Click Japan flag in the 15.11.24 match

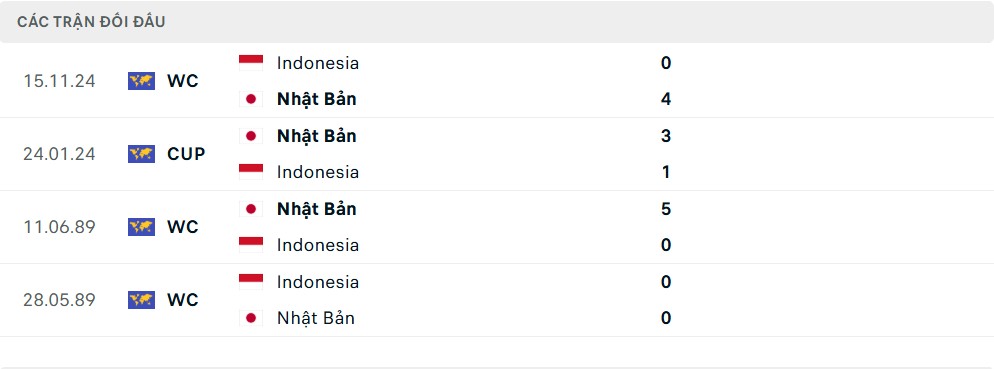tap(251, 99)
